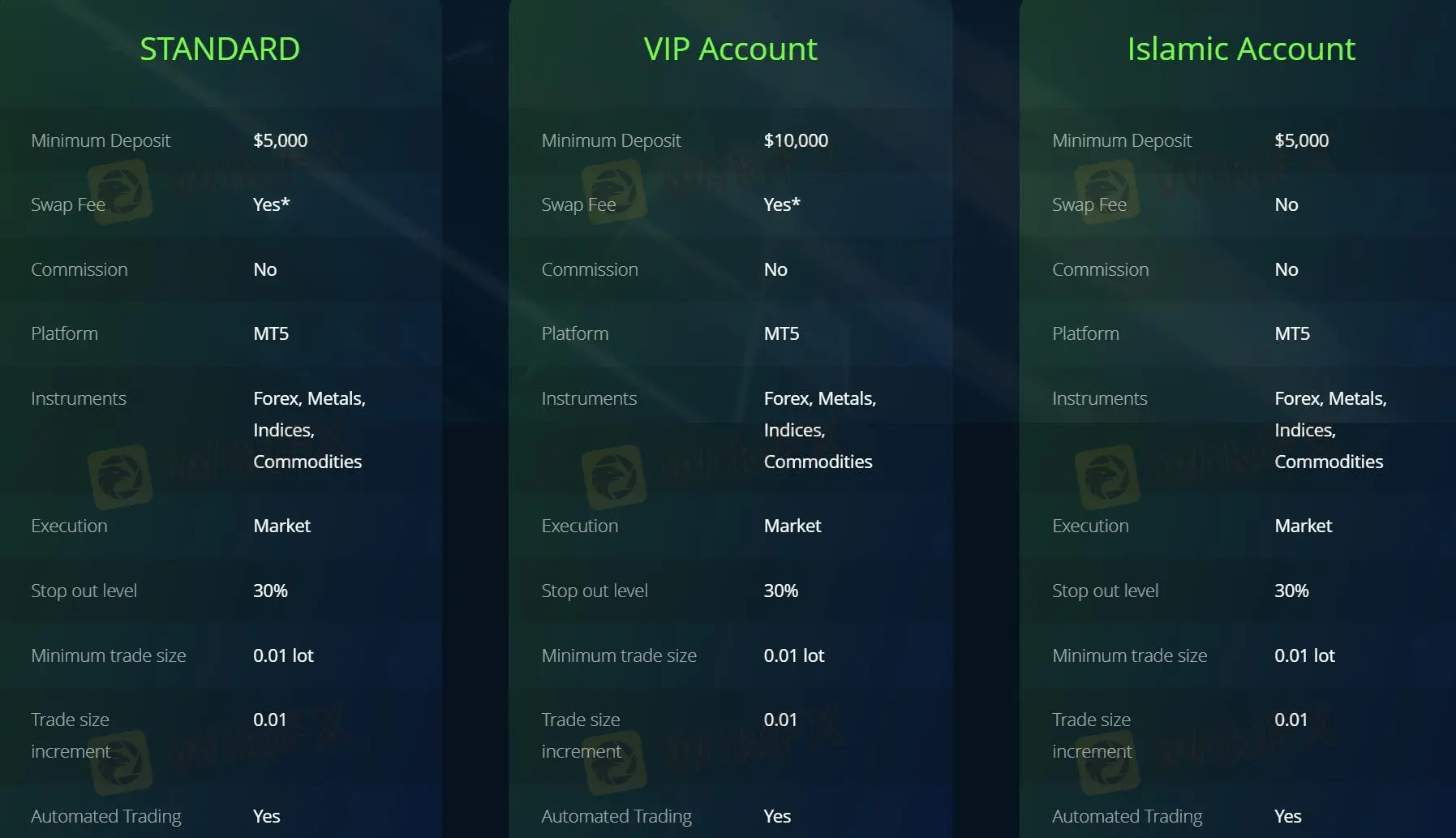
Task: Select the Standard account's "Automated Trading" label
Action: (106, 816)
